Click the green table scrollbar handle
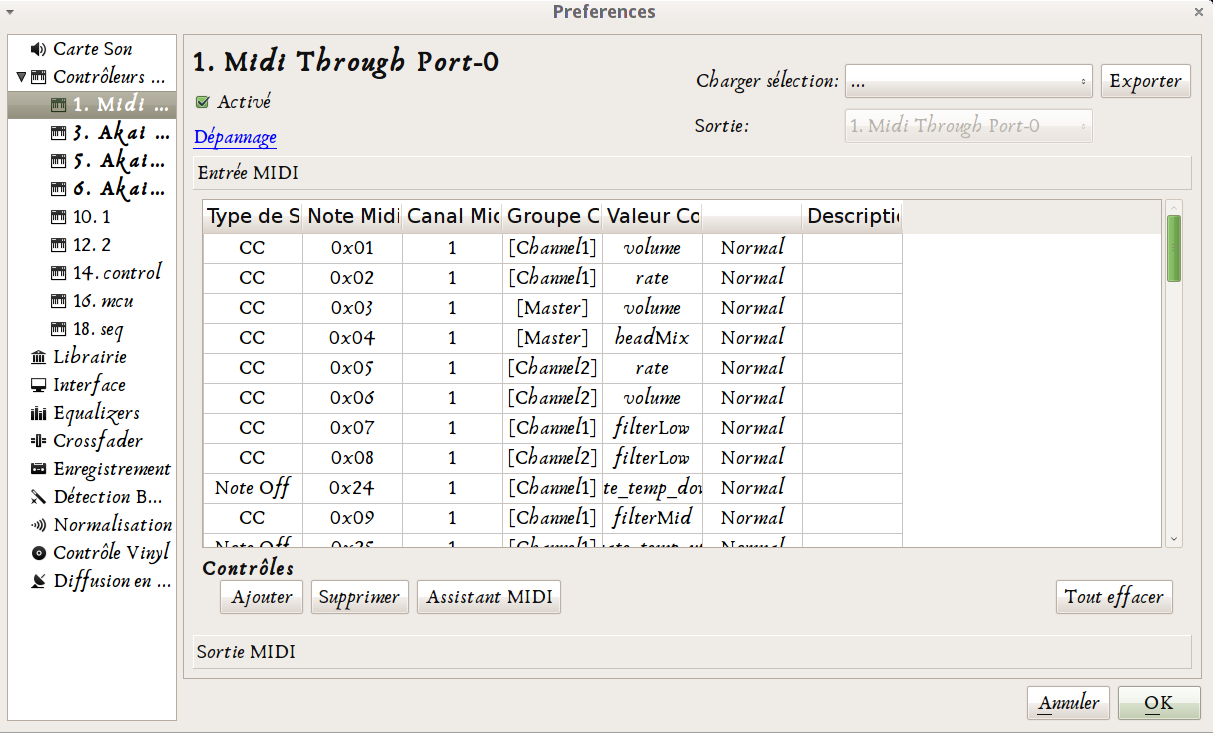This screenshot has height=733, width=1213. pos(1174,248)
